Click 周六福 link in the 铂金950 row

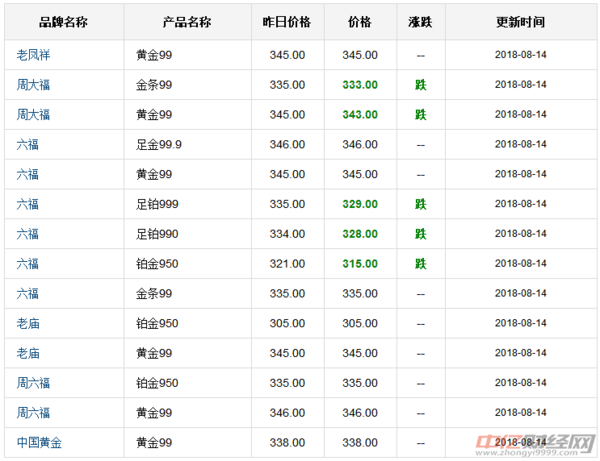33,383
